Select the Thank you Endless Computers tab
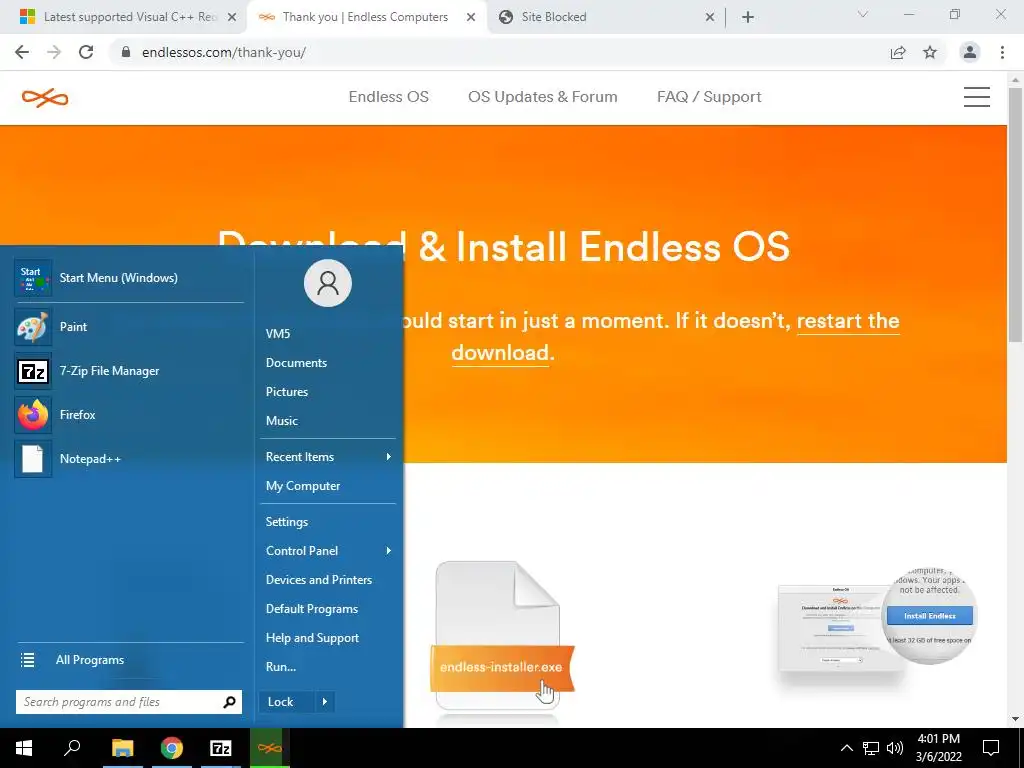Screen dimensions: 1024x768 click(367, 17)
